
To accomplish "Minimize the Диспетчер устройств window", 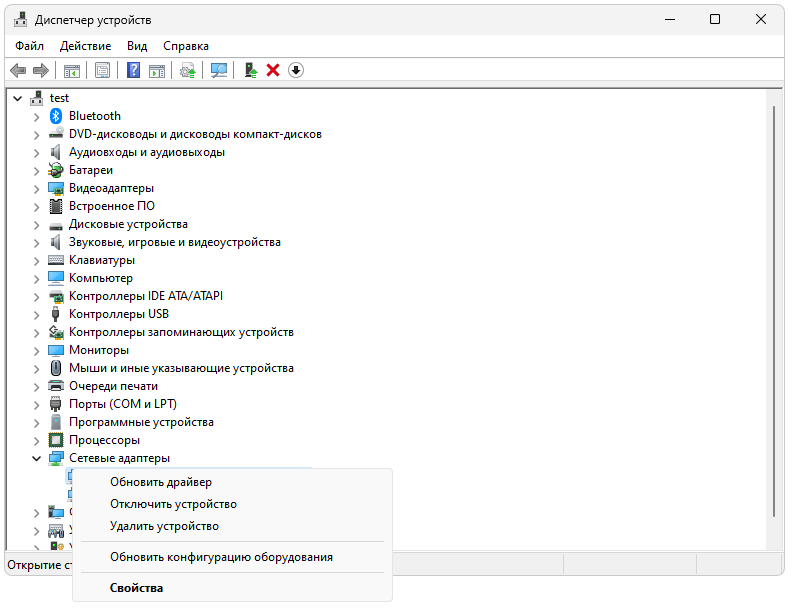I will coord(670,19).
